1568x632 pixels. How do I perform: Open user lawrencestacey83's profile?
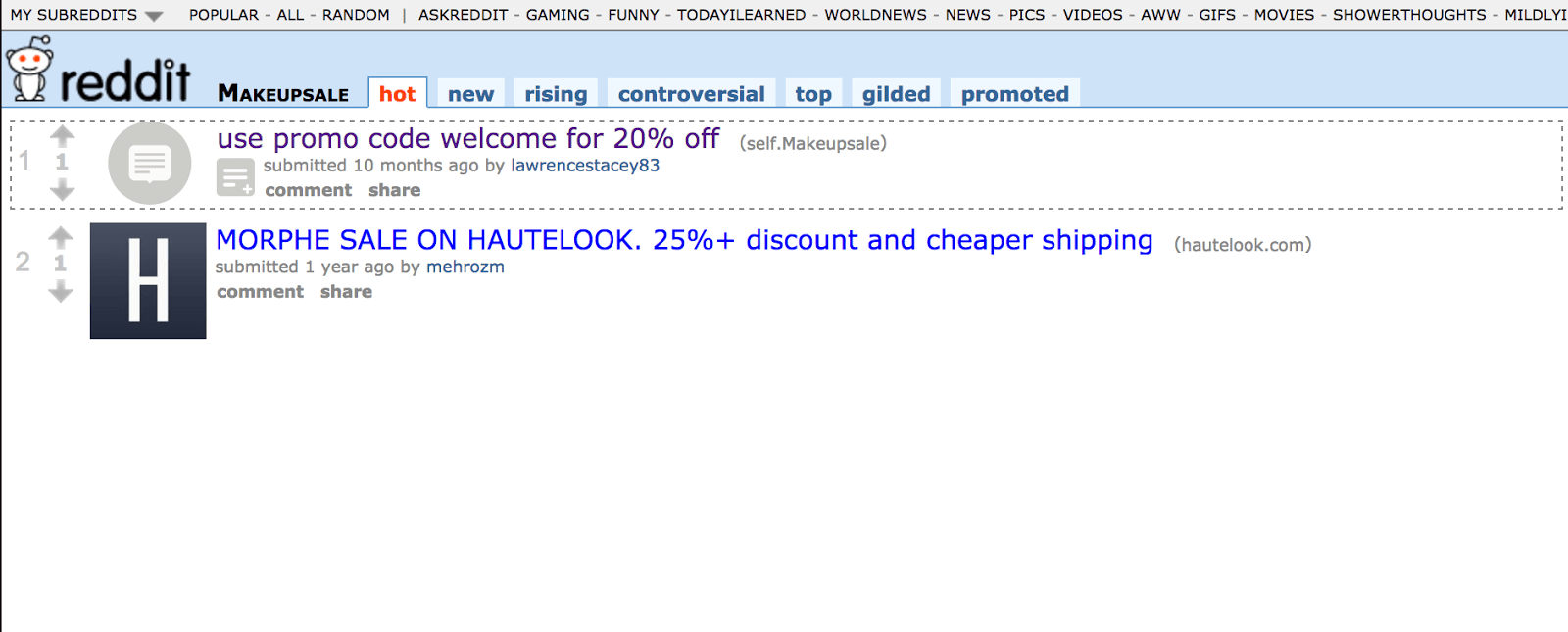[585, 166]
